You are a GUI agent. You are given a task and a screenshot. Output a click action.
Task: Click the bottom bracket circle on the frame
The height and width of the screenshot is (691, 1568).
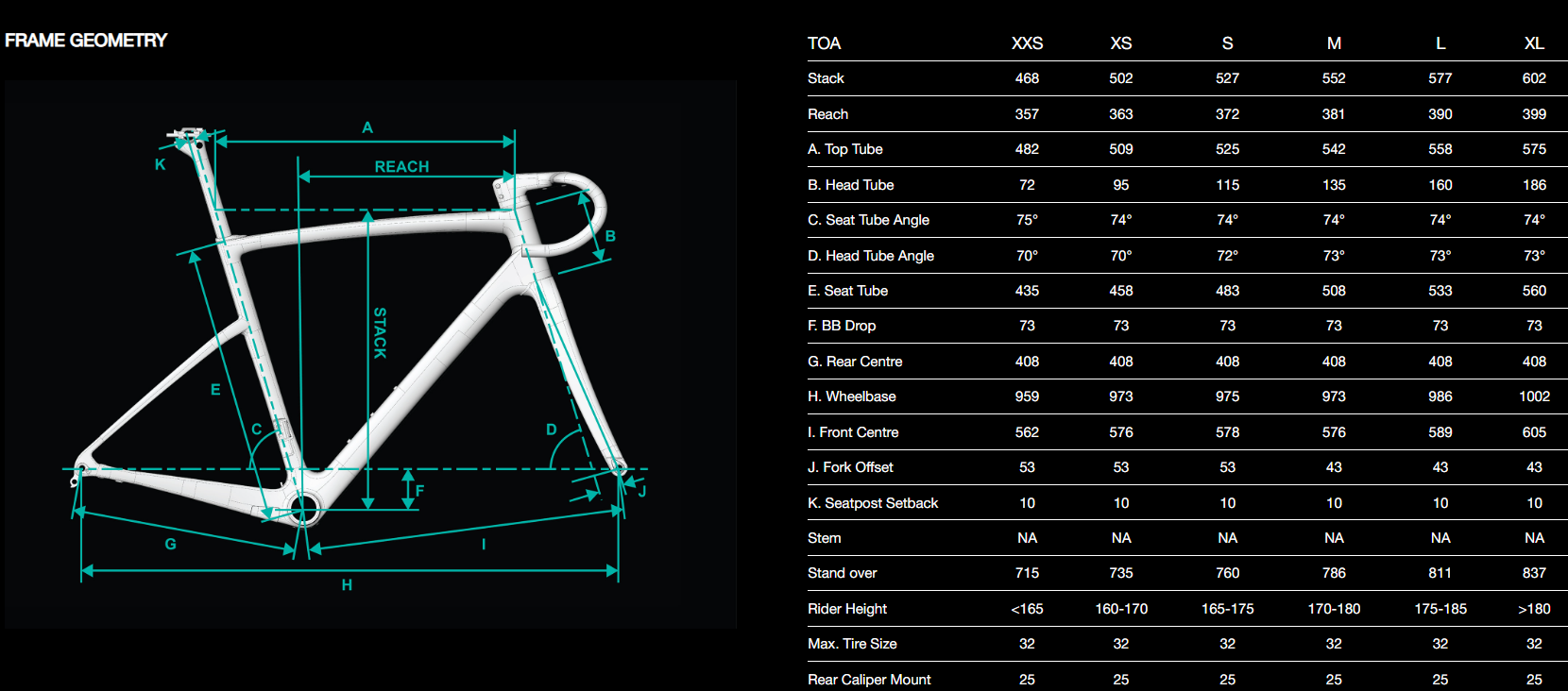303,510
